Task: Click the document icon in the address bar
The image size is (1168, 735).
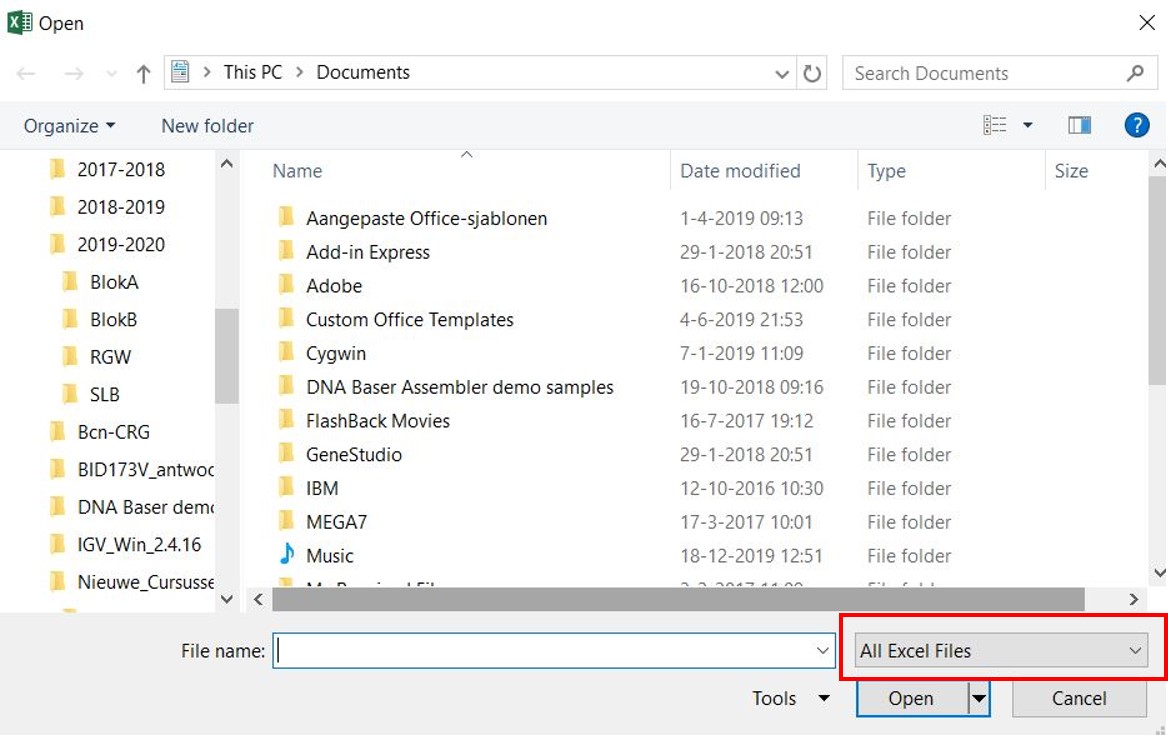Action: [x=180, y=71]
